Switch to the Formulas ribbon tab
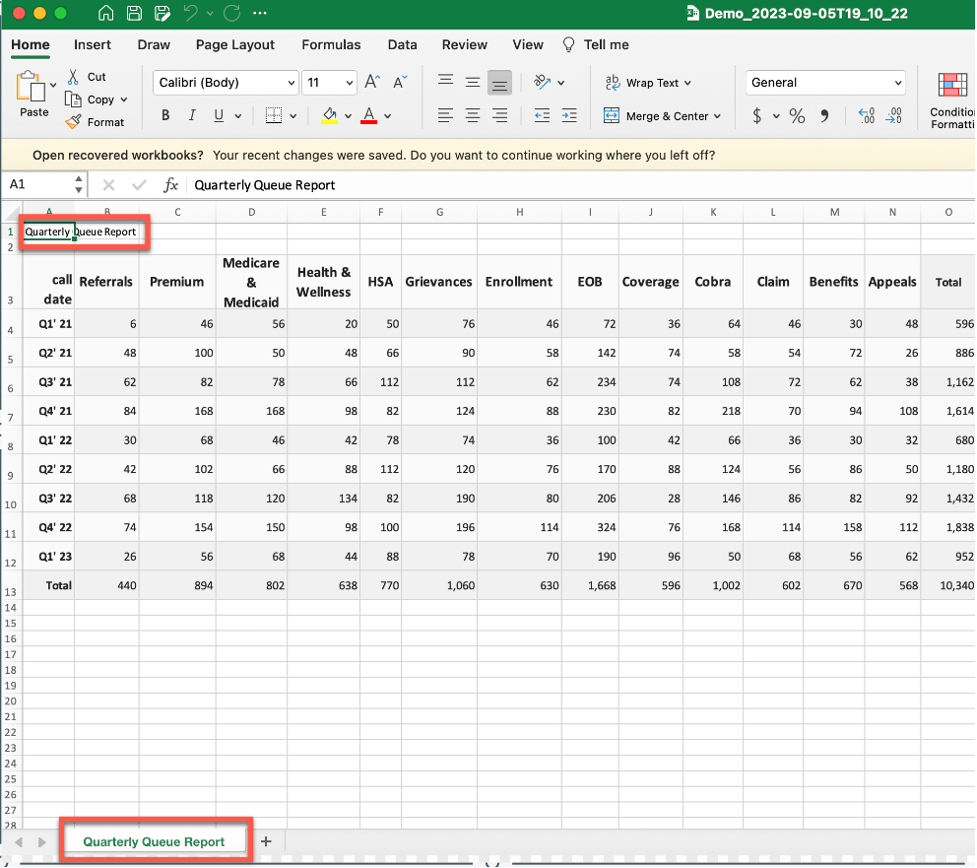The image size is (977, 868). tap(330, 45)
